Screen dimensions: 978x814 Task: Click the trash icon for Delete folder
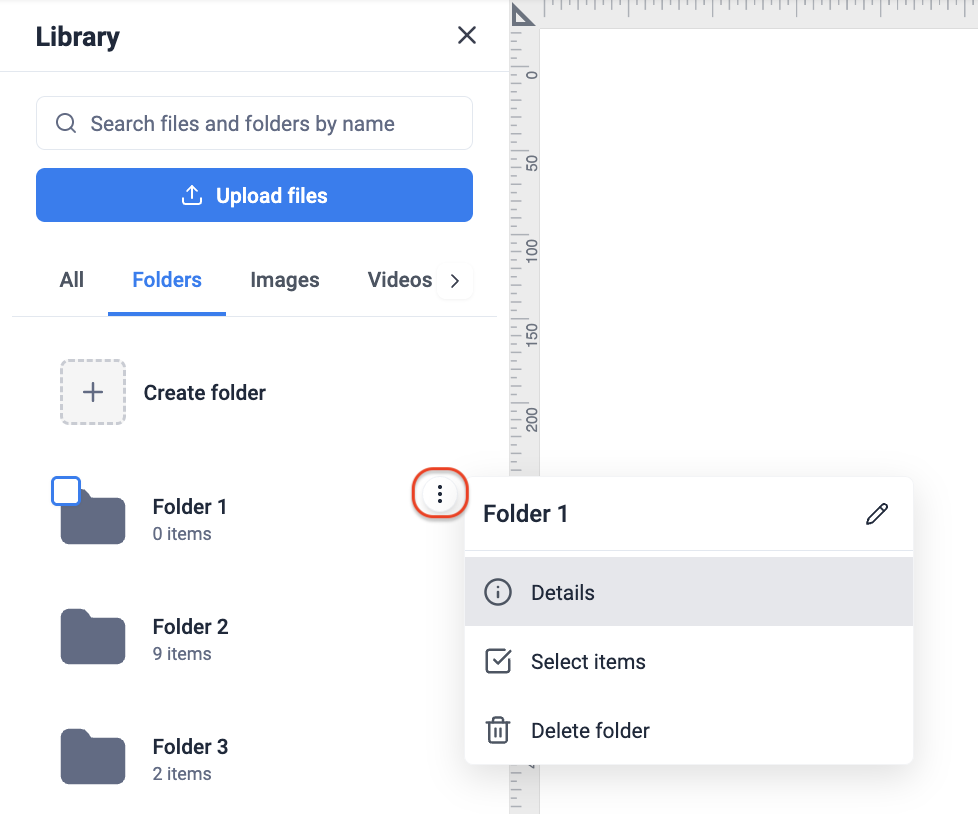coord(497,730)
